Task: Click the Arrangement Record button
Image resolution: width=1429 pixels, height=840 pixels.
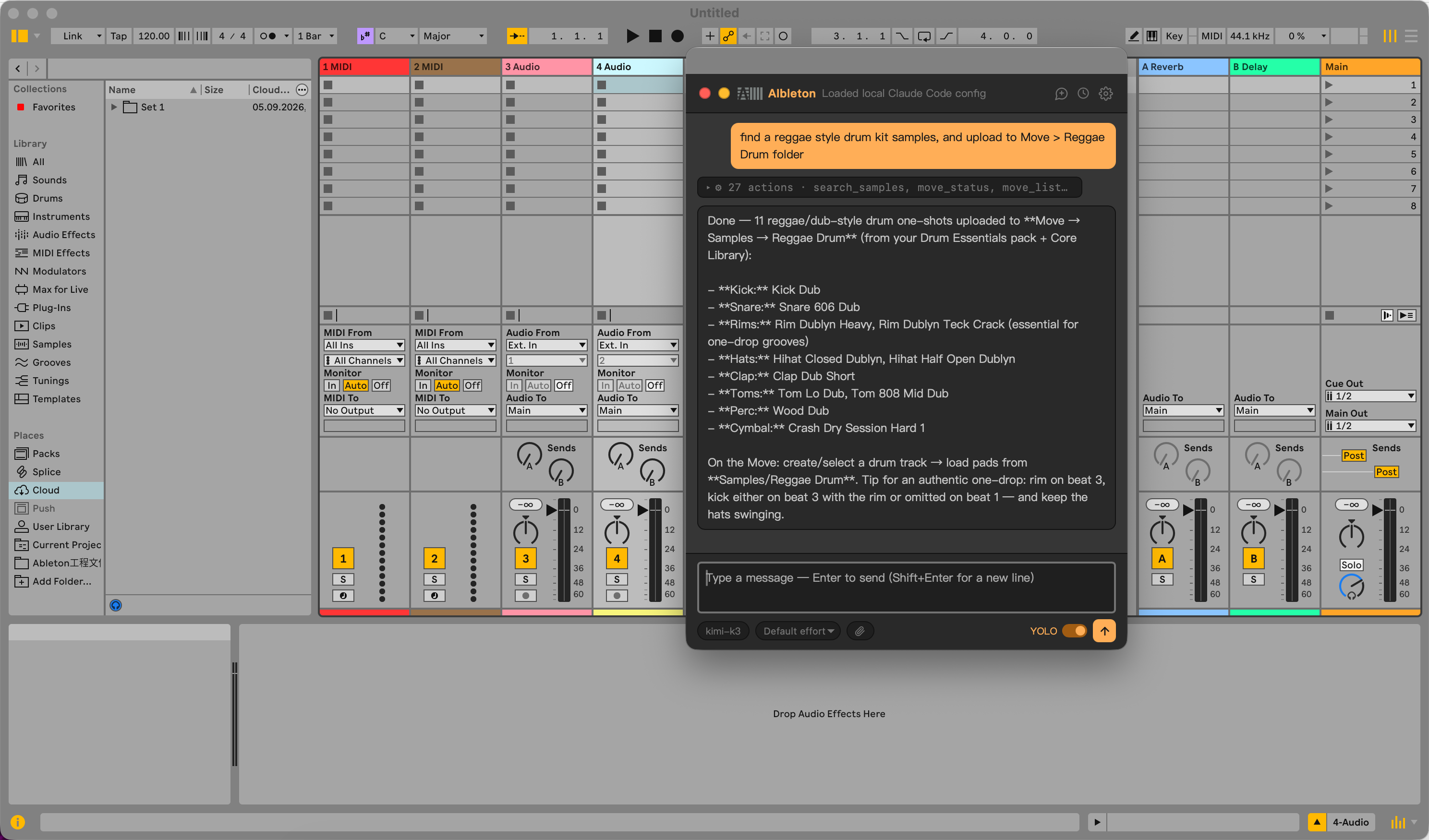Action: click(677, 36)
